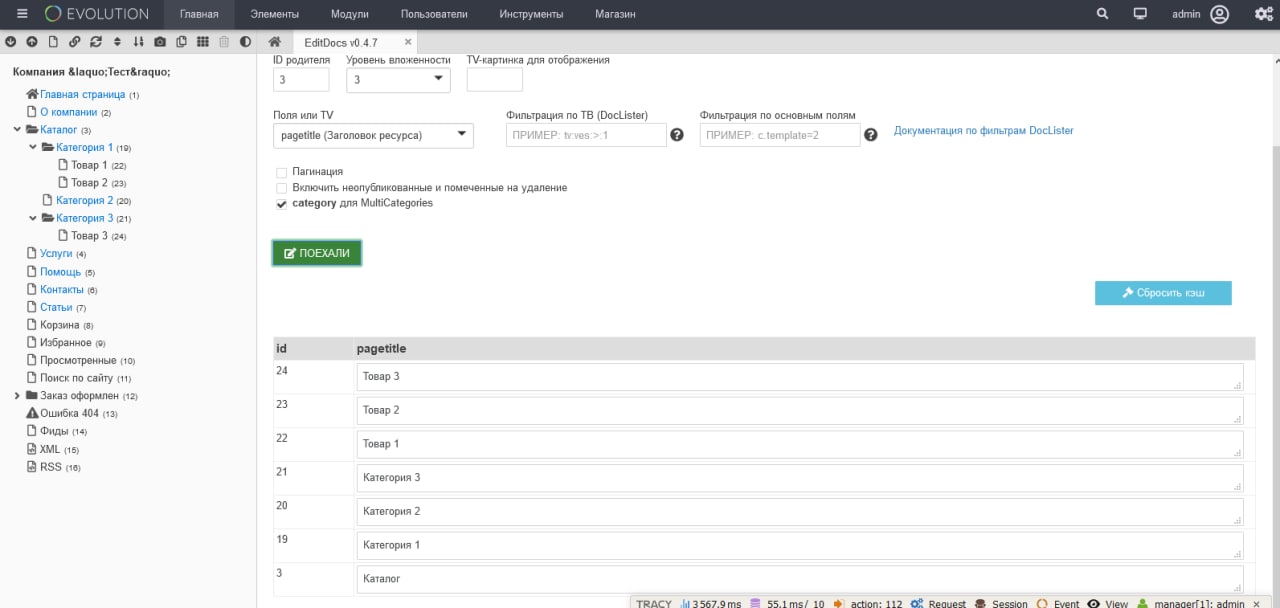
Task: Open the admin user menu
Action: [x=1200, y=14]
